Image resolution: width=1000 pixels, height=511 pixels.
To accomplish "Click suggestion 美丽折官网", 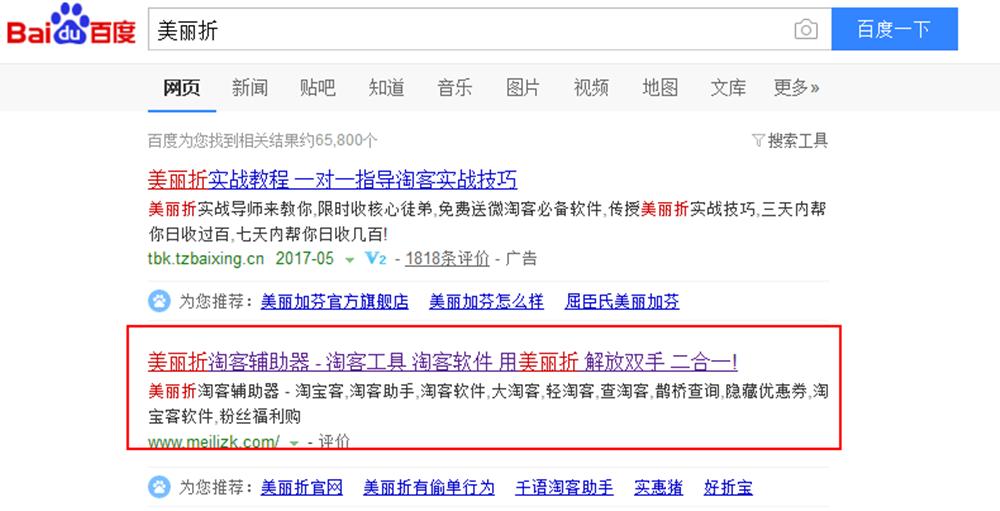I will tap(302, 488).
